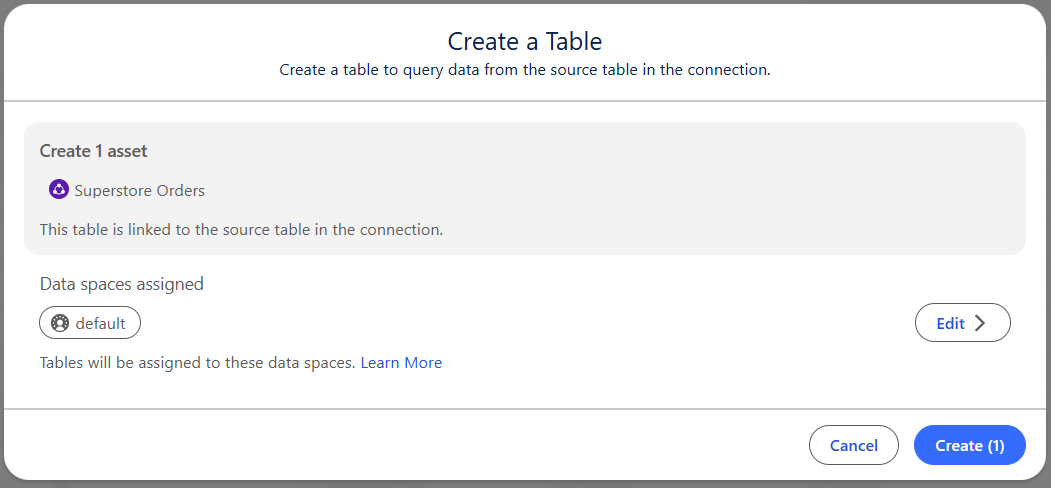Click the default label text in chip

tap(101, 324)
